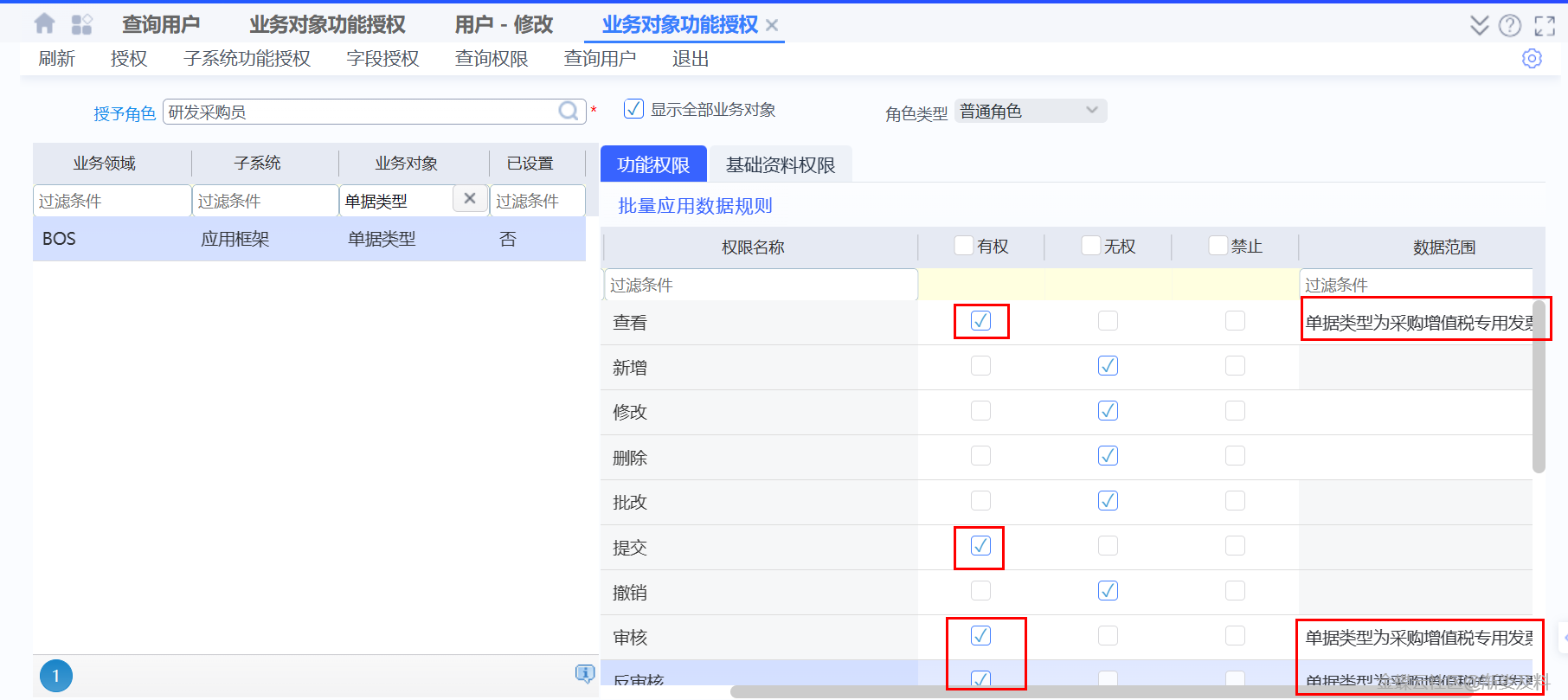Click 业务领域 filter input
This screenshot has height=700, width=1568.
[x=112, y=201]
